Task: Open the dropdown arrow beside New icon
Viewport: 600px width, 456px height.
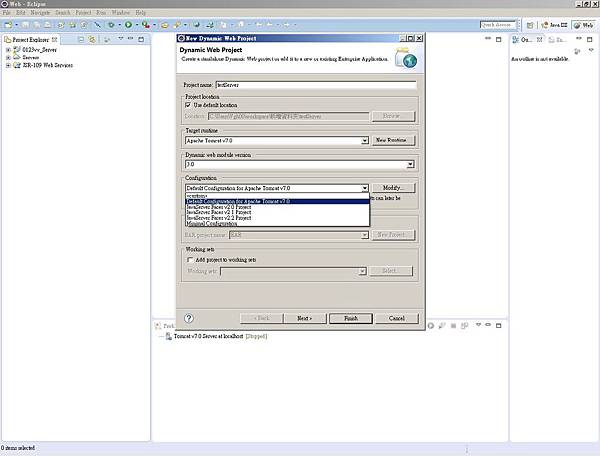Action: pos(16,25)
